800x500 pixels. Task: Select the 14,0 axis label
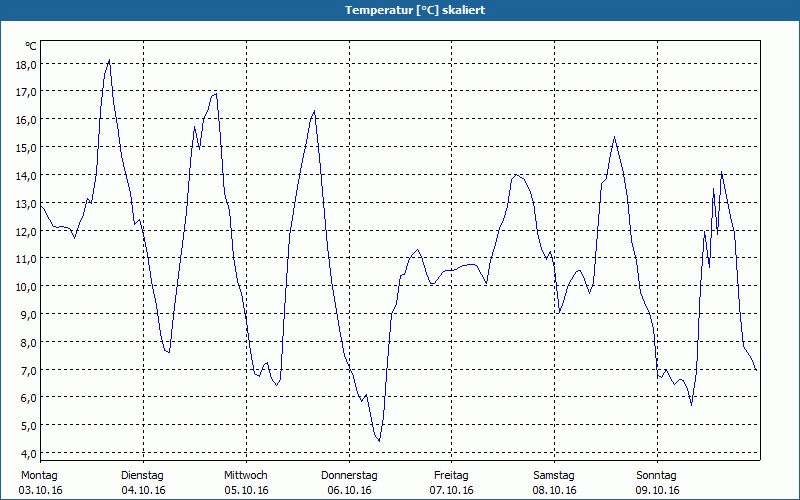(x=26, y=176)
